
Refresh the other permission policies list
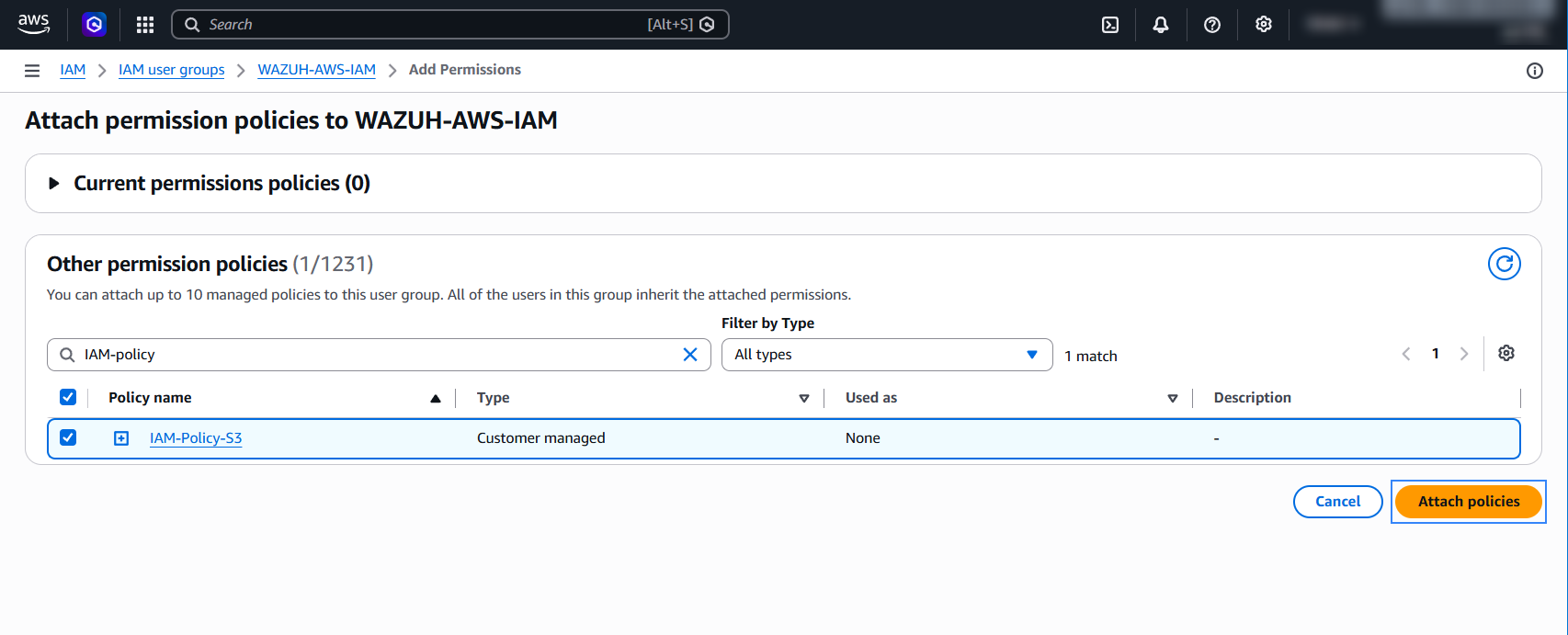point(1505,264)
